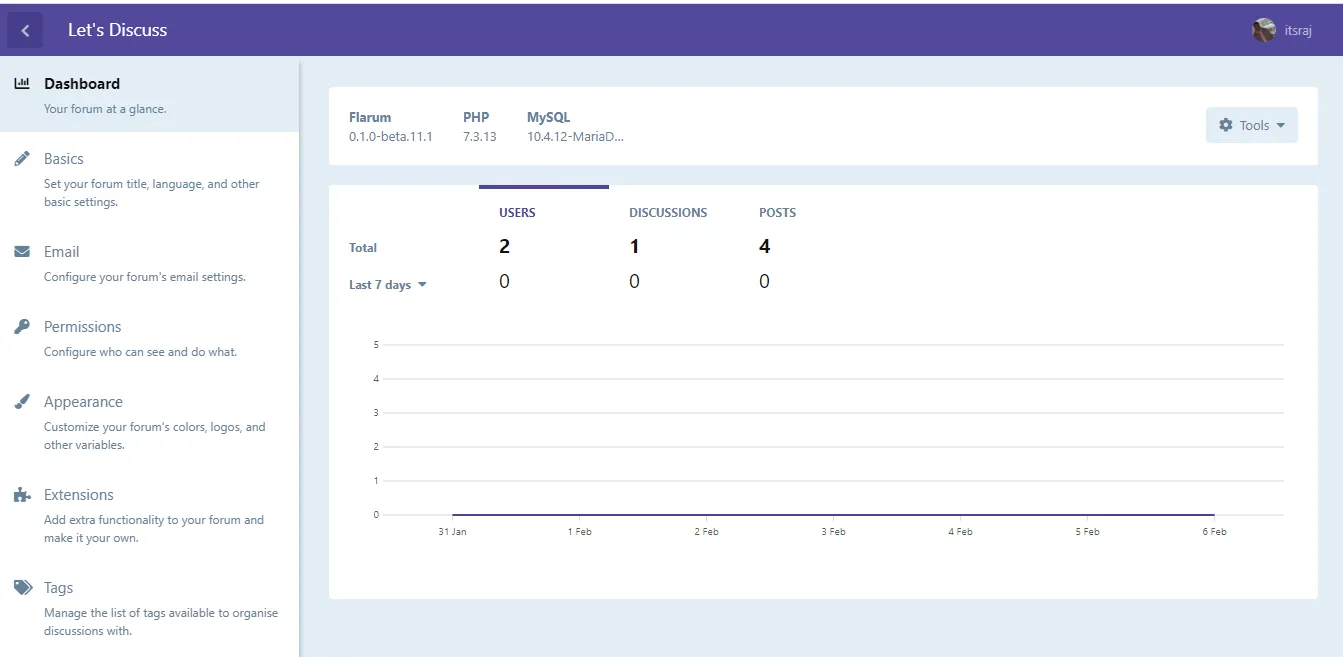Click 'Configure your forum's email settings.' description

[x=145, y=277]
